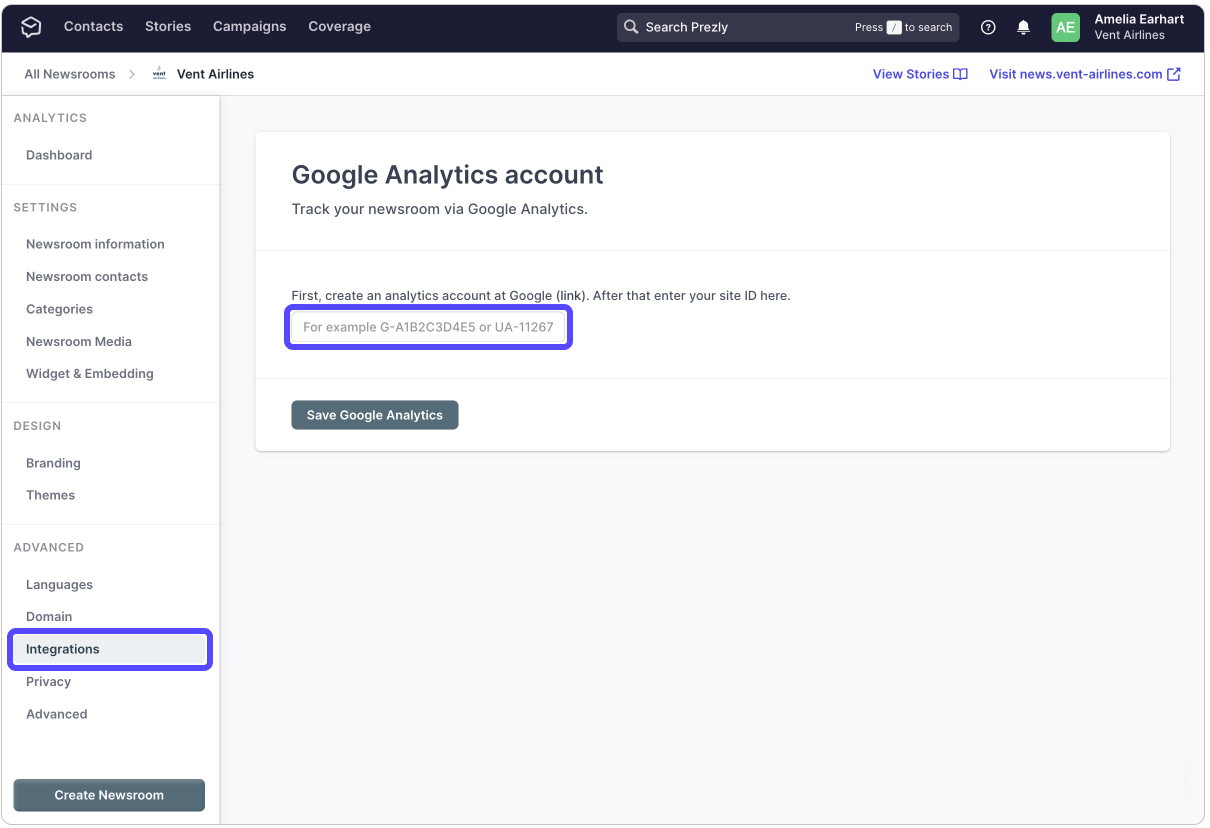Click the Vent Airlines newsroom logo
The width and height of the screenshot is (1210, 828).
(x=159, y=74)
